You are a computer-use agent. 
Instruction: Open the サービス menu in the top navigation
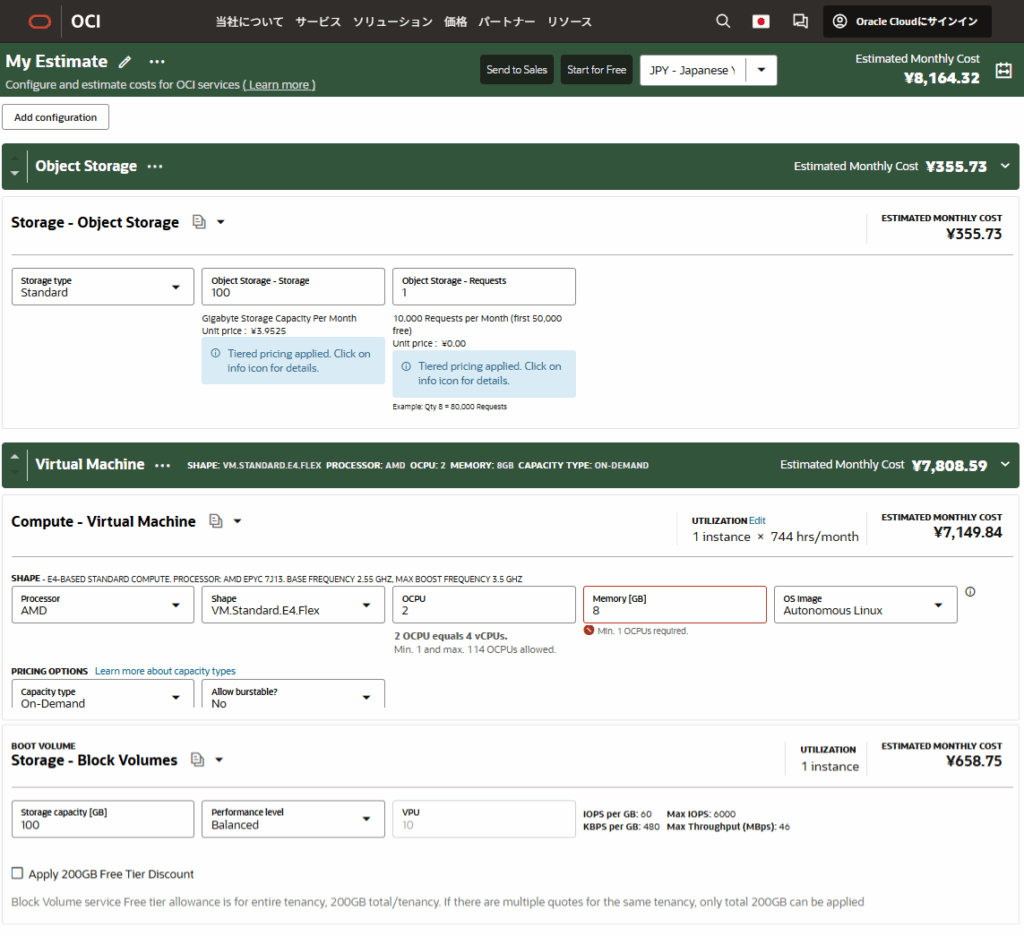[318, 22]
